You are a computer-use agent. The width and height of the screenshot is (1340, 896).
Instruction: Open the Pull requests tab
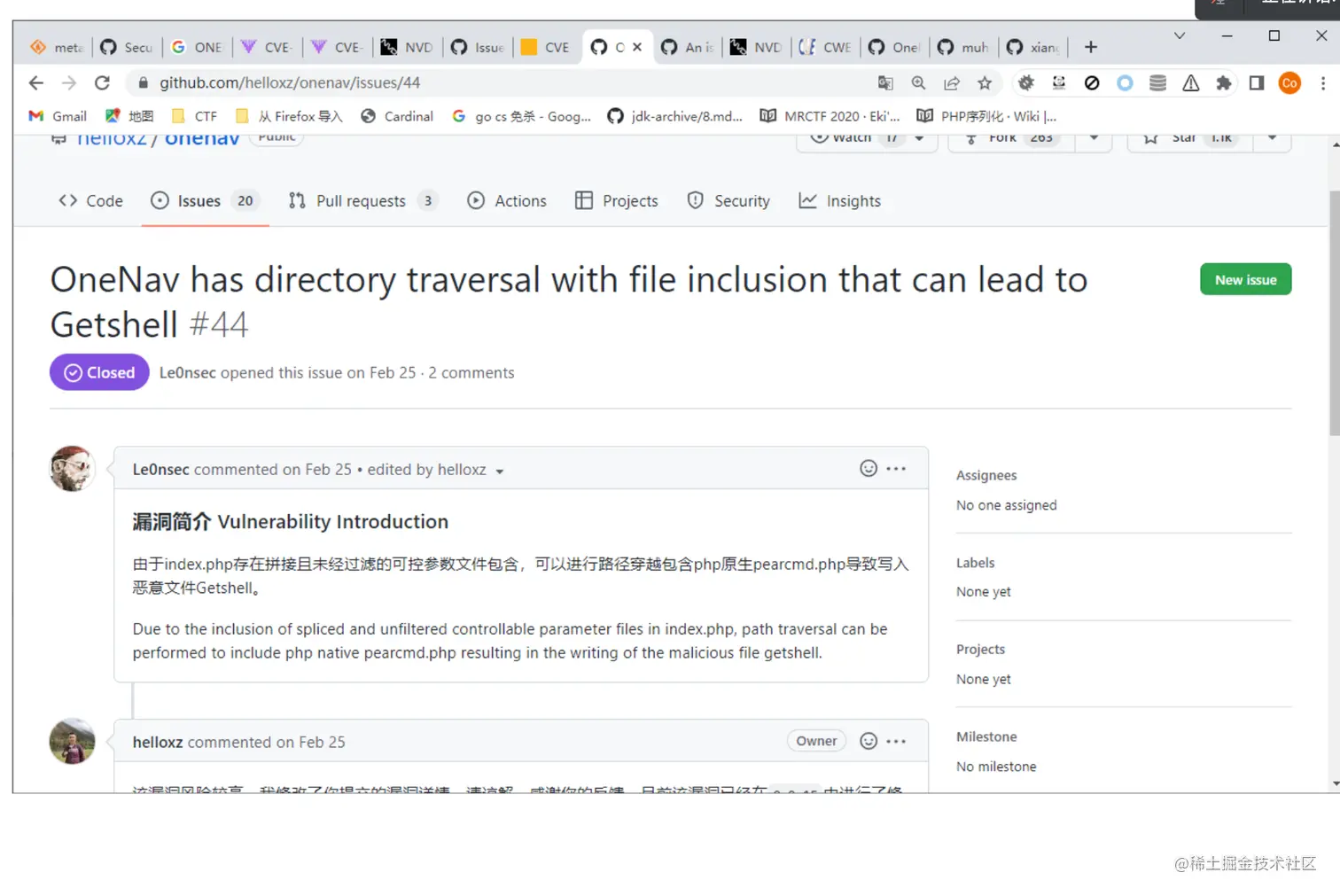click(x=363, y=201)
